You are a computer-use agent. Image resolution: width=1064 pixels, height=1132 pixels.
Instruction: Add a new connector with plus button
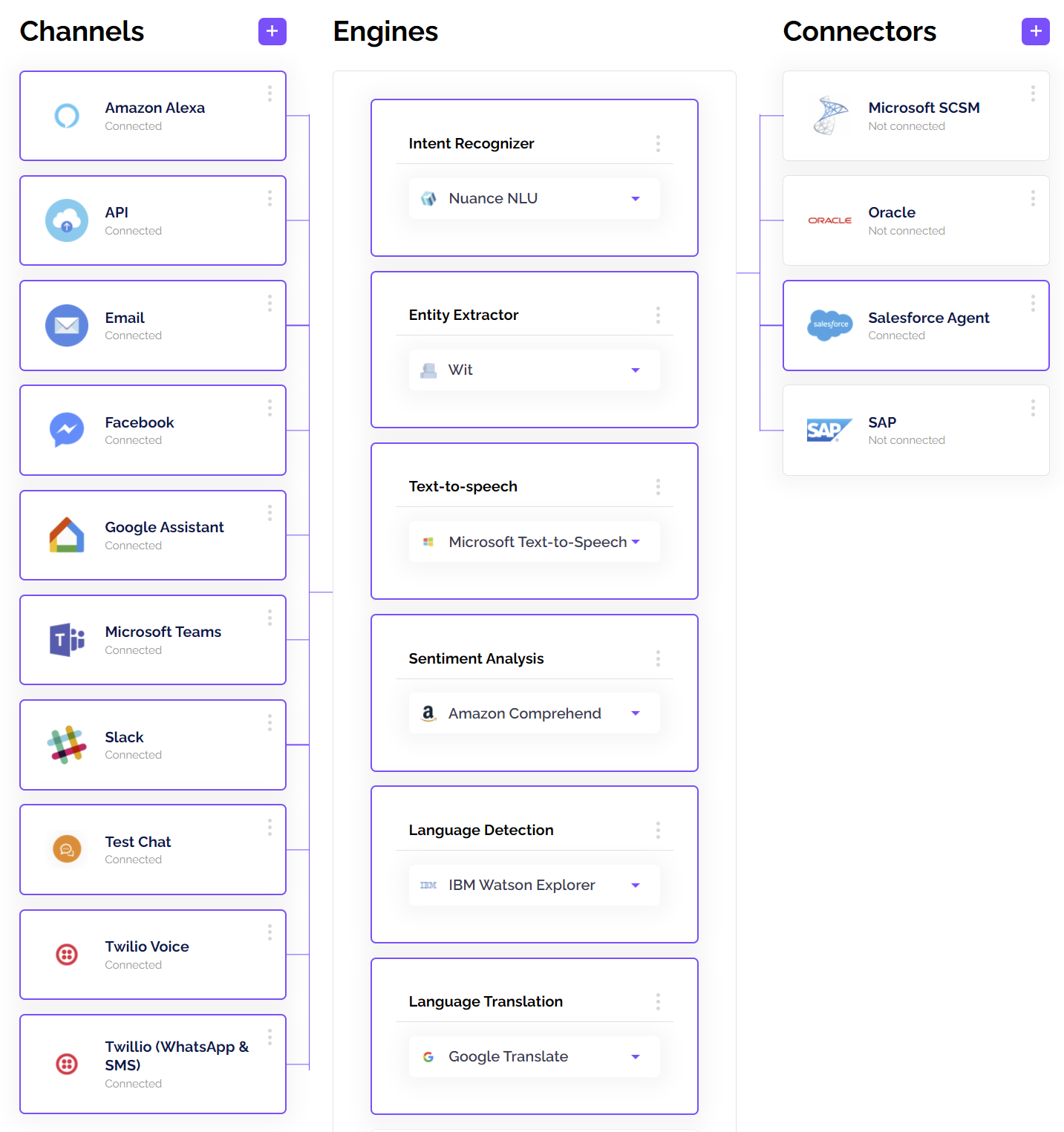tap(1035, 31)
